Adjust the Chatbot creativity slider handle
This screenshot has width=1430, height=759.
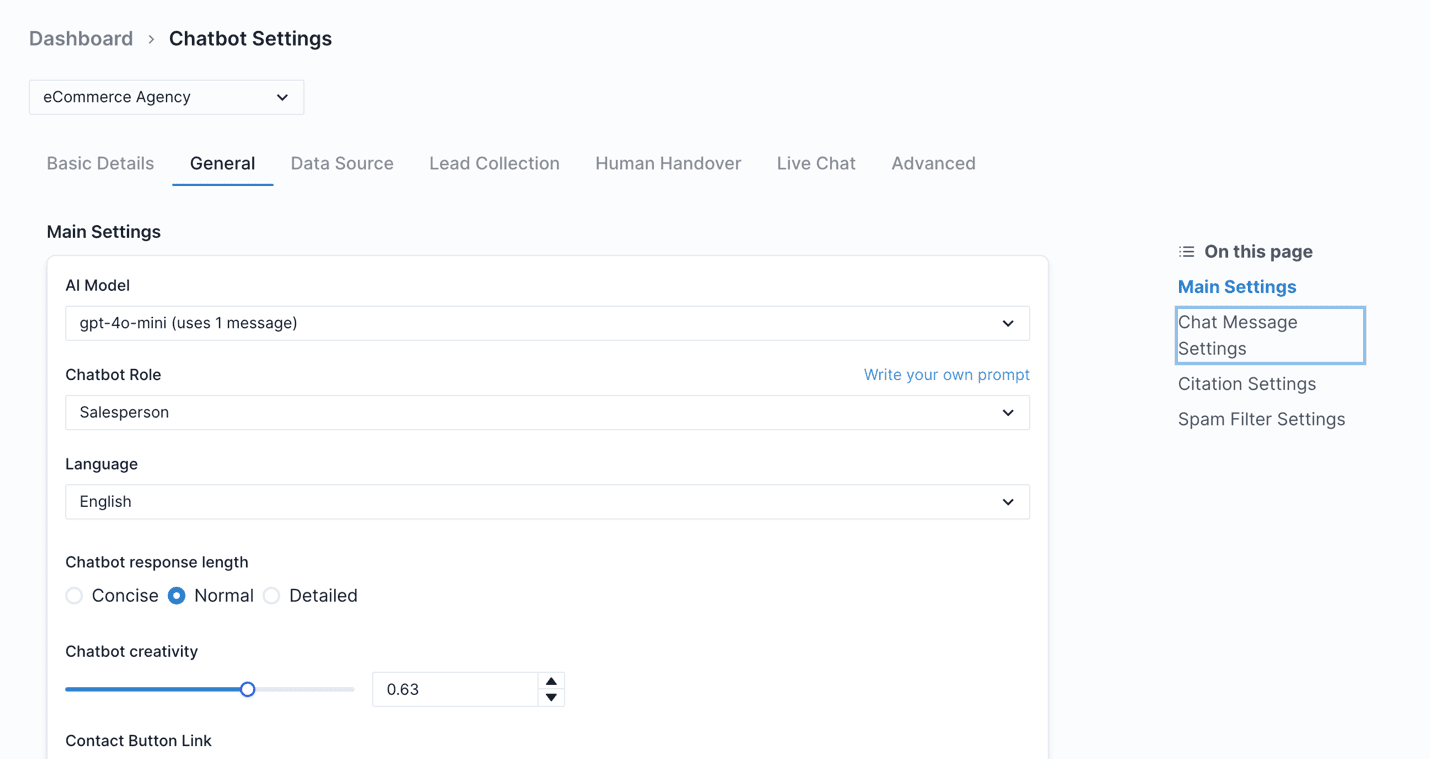tap(247, 689)
